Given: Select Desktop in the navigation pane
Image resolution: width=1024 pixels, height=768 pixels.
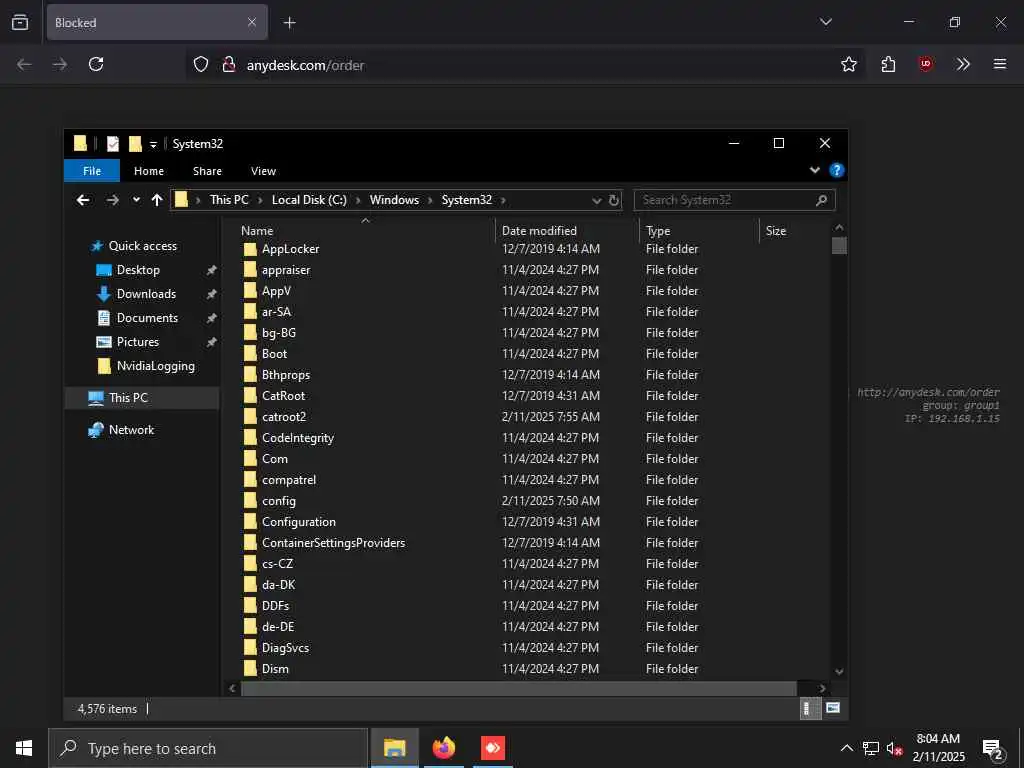Looking at the screenshot, I should click(138, 270).
